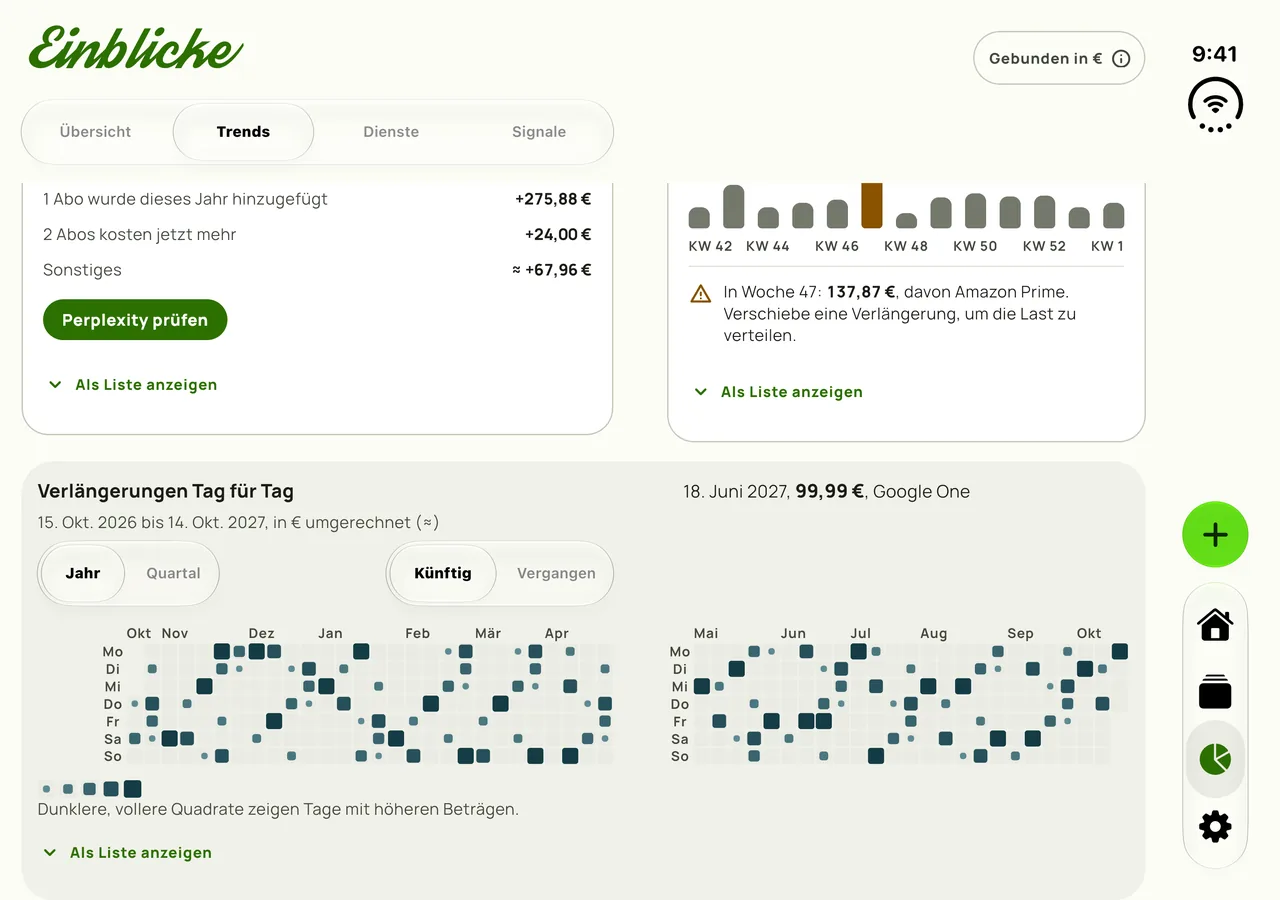The image size is (1280, 900).
Task: Open the stacked cards subscriptions icon
Action: (x=1215, y=691)
